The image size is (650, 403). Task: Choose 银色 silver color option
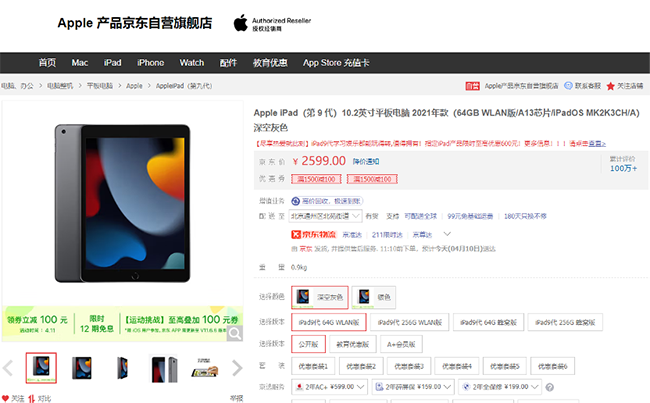(x=374, y=297)
